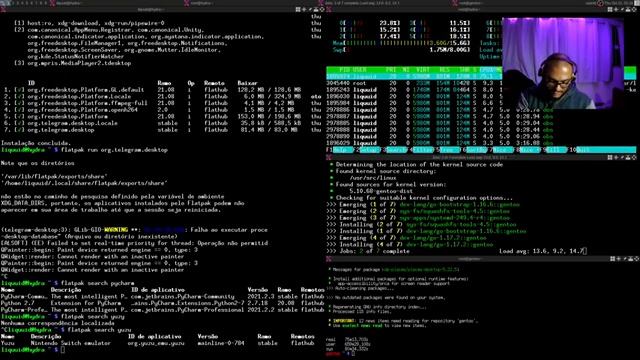Select highlighted top process row in htop
Screen dimensions: 640x360
tap(414, 76)
